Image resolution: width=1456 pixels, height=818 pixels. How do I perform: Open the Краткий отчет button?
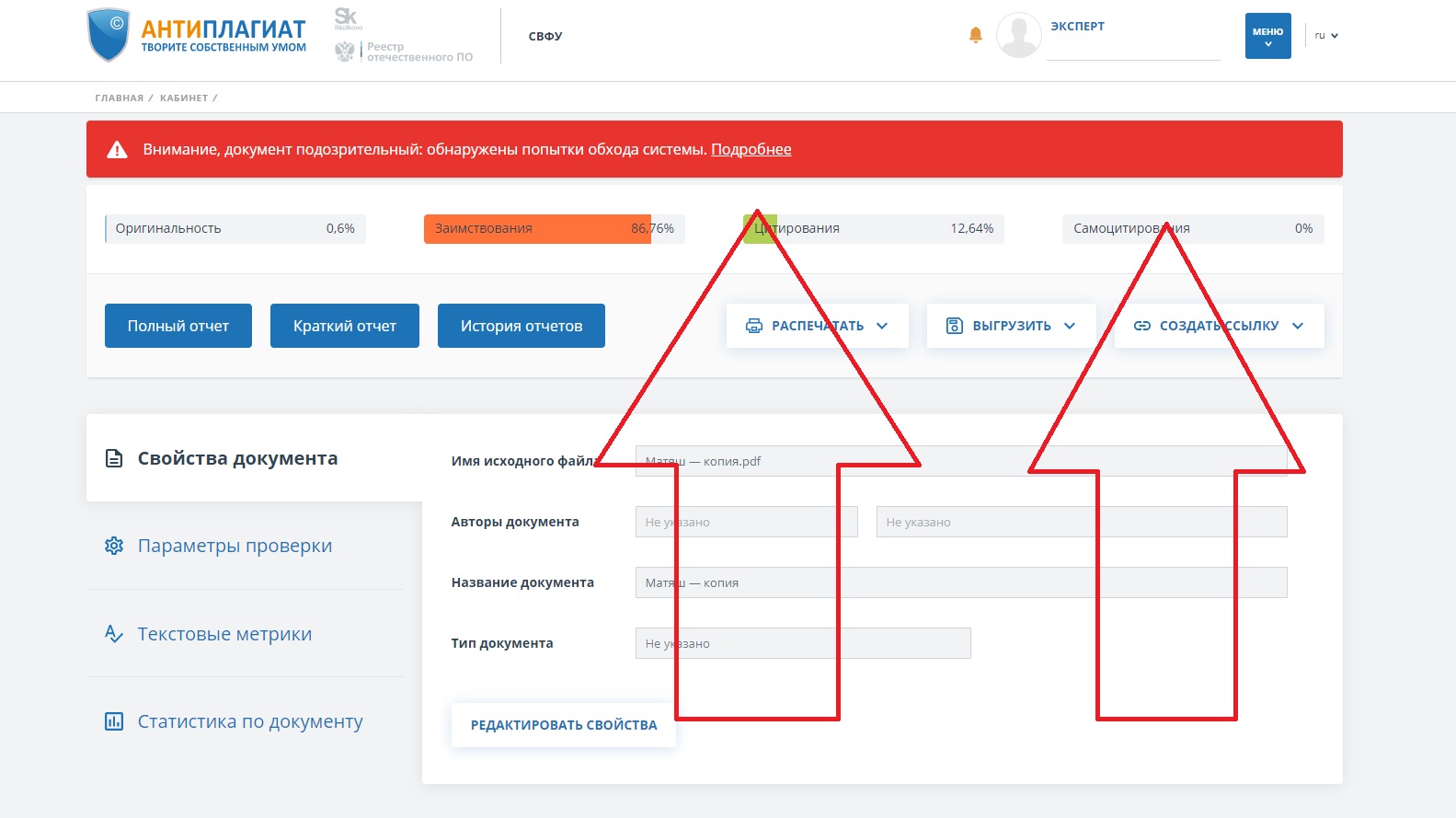pyautogui.click(x=345, y=326)
